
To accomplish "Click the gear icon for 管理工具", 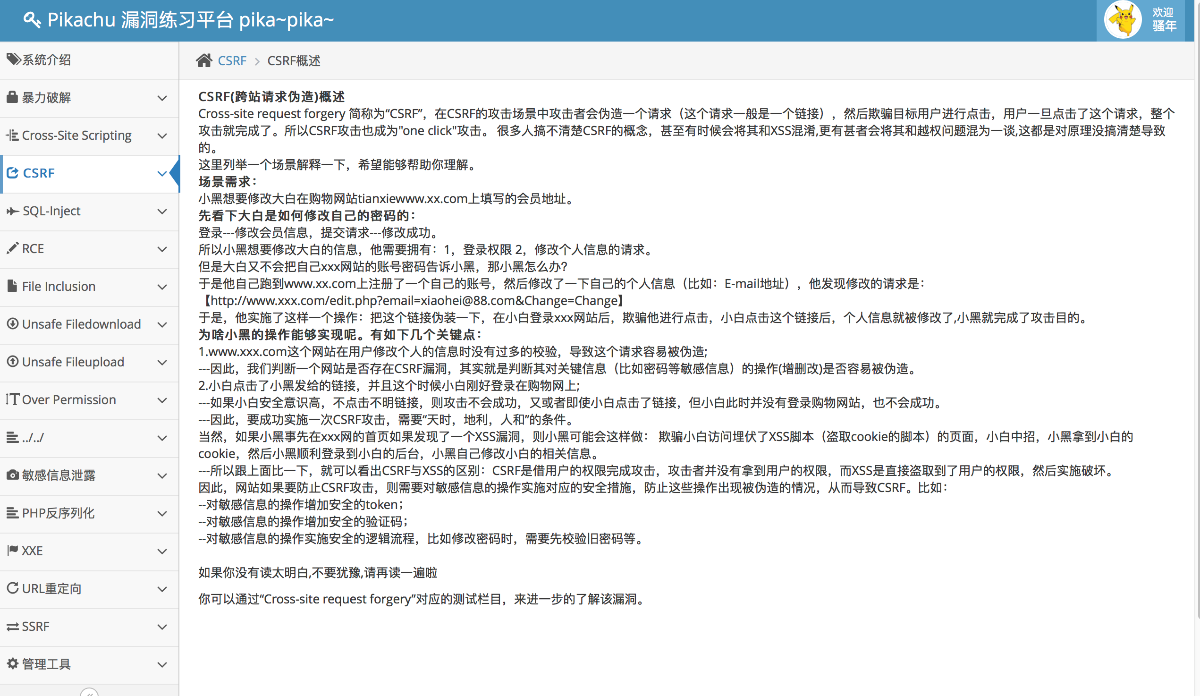I will pyautogui.click(x=13, y=664).
